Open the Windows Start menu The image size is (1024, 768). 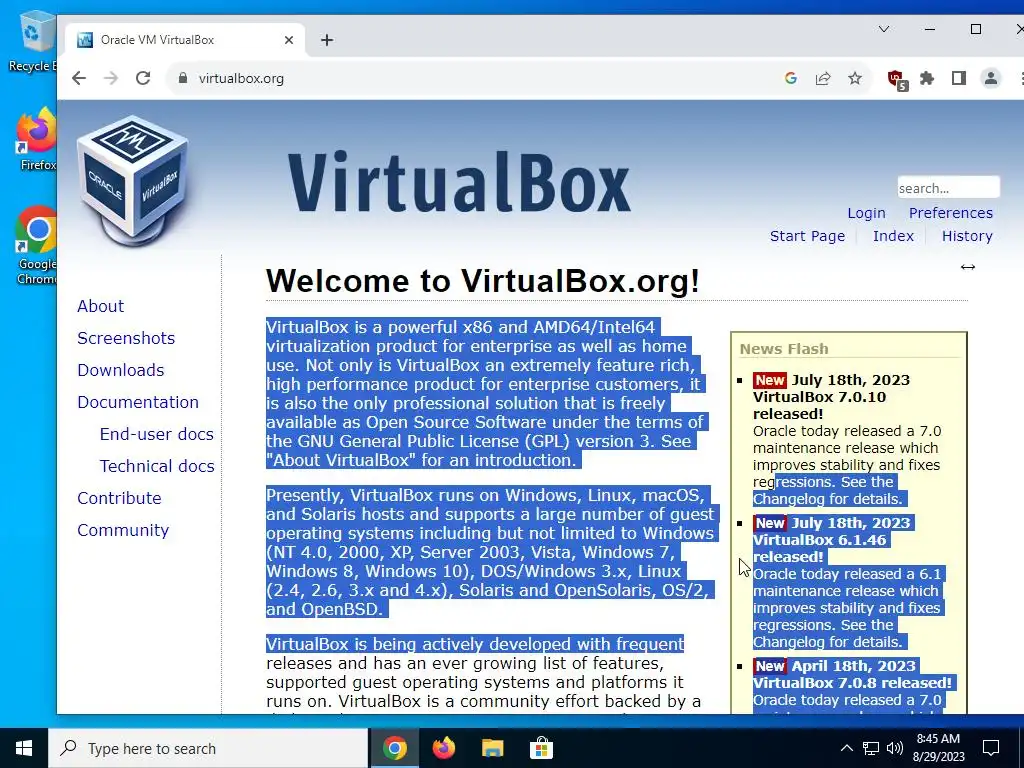pyautogui.click(x=24, y=748)
